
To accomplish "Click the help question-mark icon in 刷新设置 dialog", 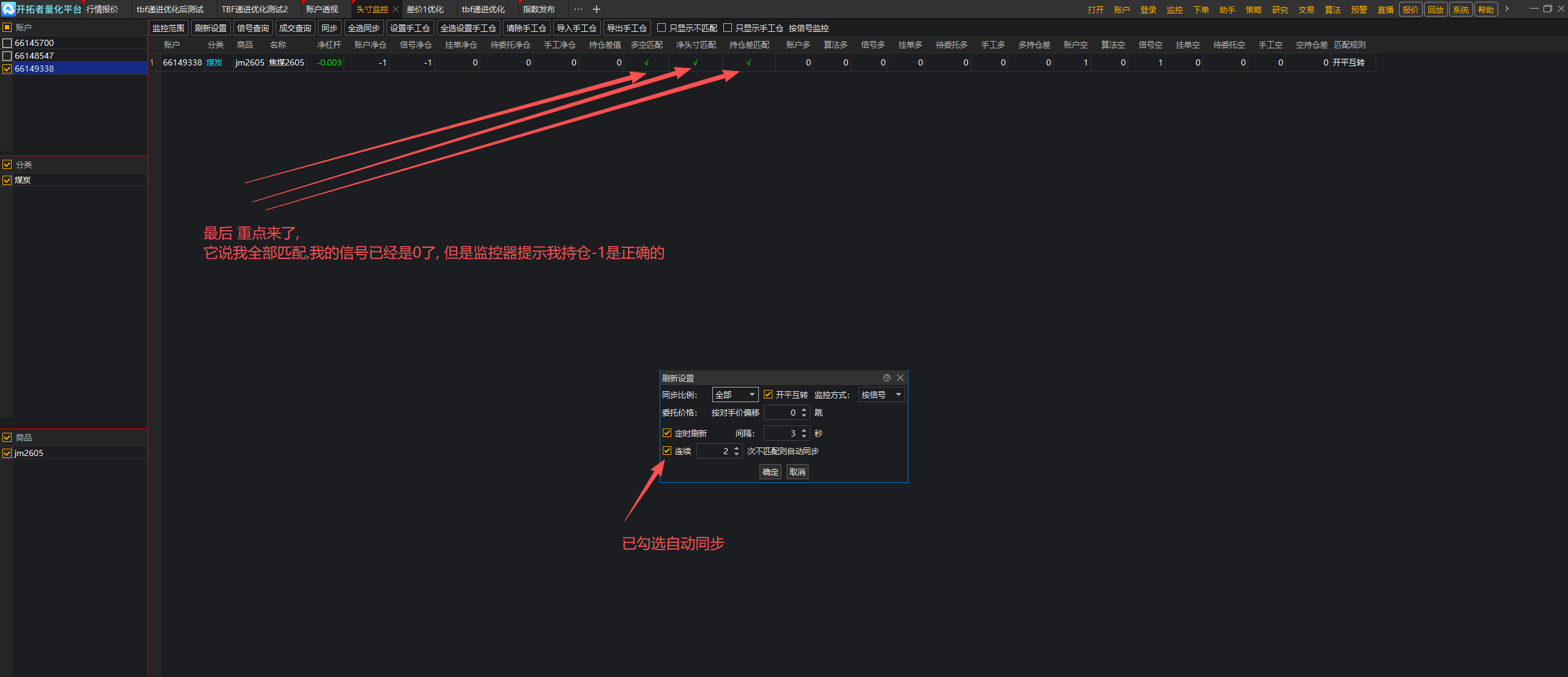I will [x=886, y=378].
